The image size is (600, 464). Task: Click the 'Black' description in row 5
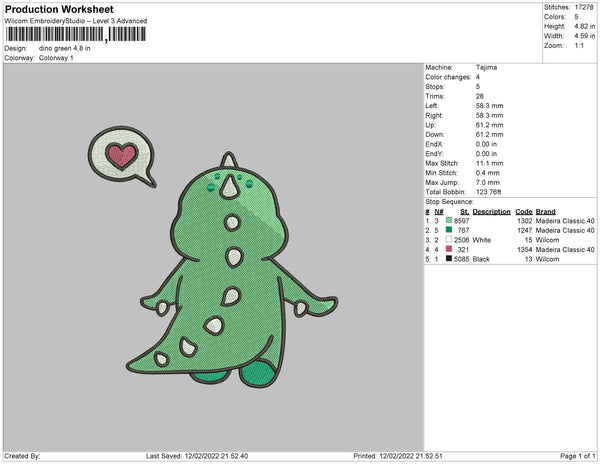point(481,259)
